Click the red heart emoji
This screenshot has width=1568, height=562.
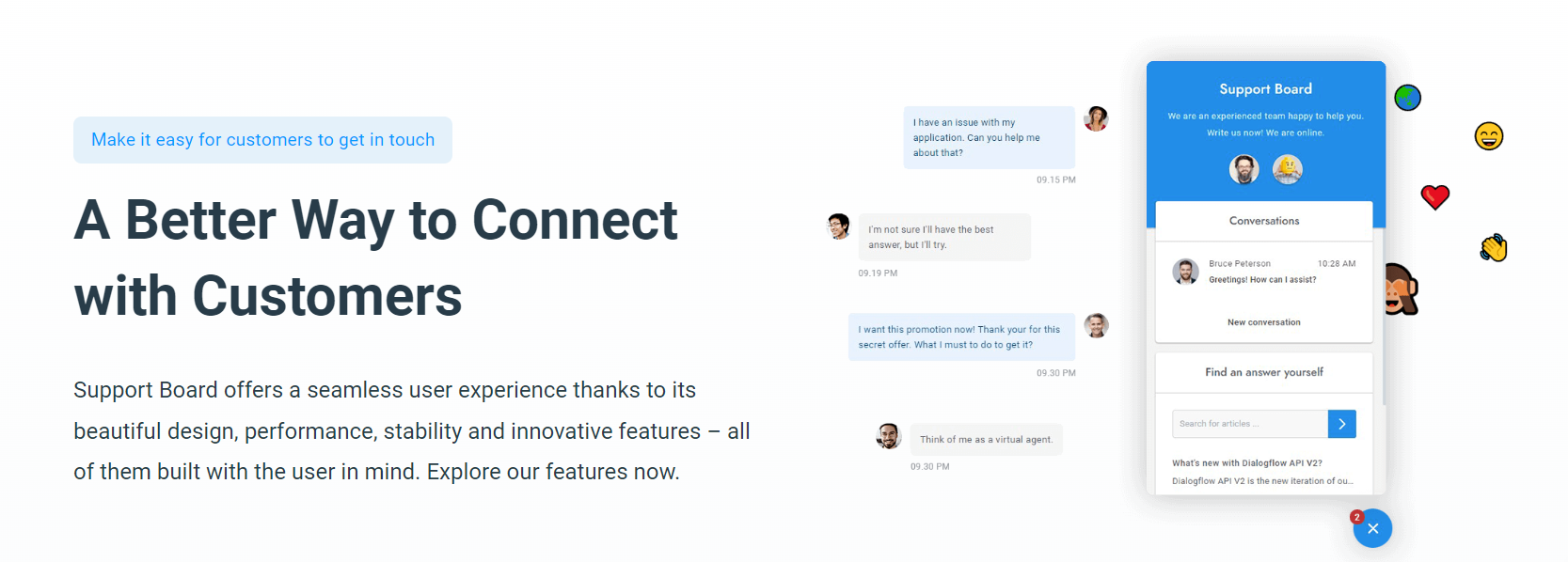pos(1434,196)
